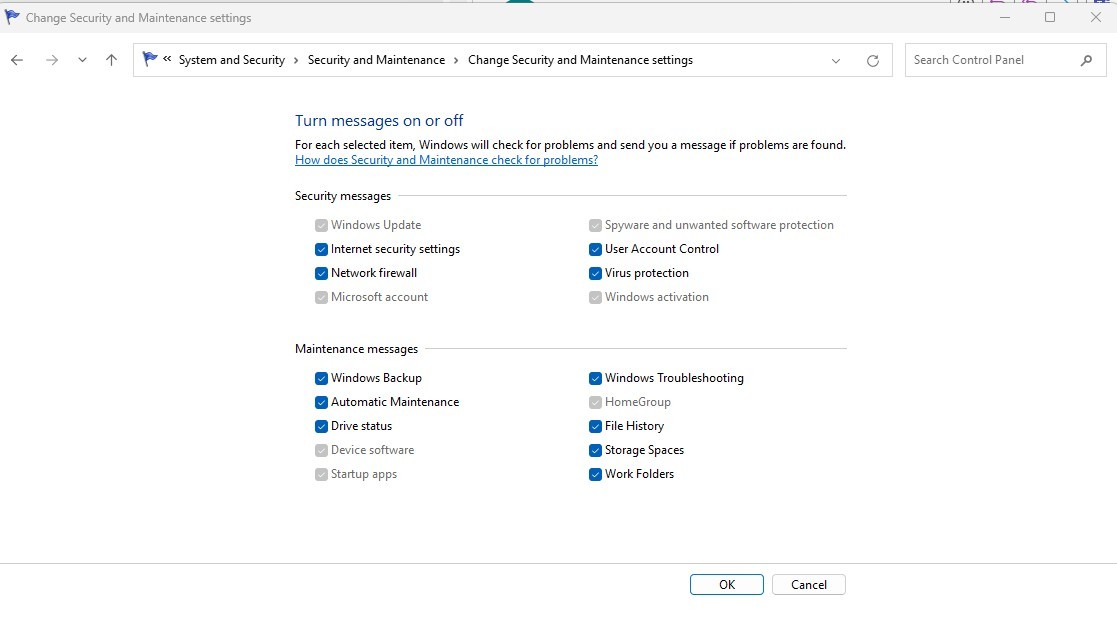
Task: Expand hidden breadcrumb double-chevron
Action: [167, 59]
